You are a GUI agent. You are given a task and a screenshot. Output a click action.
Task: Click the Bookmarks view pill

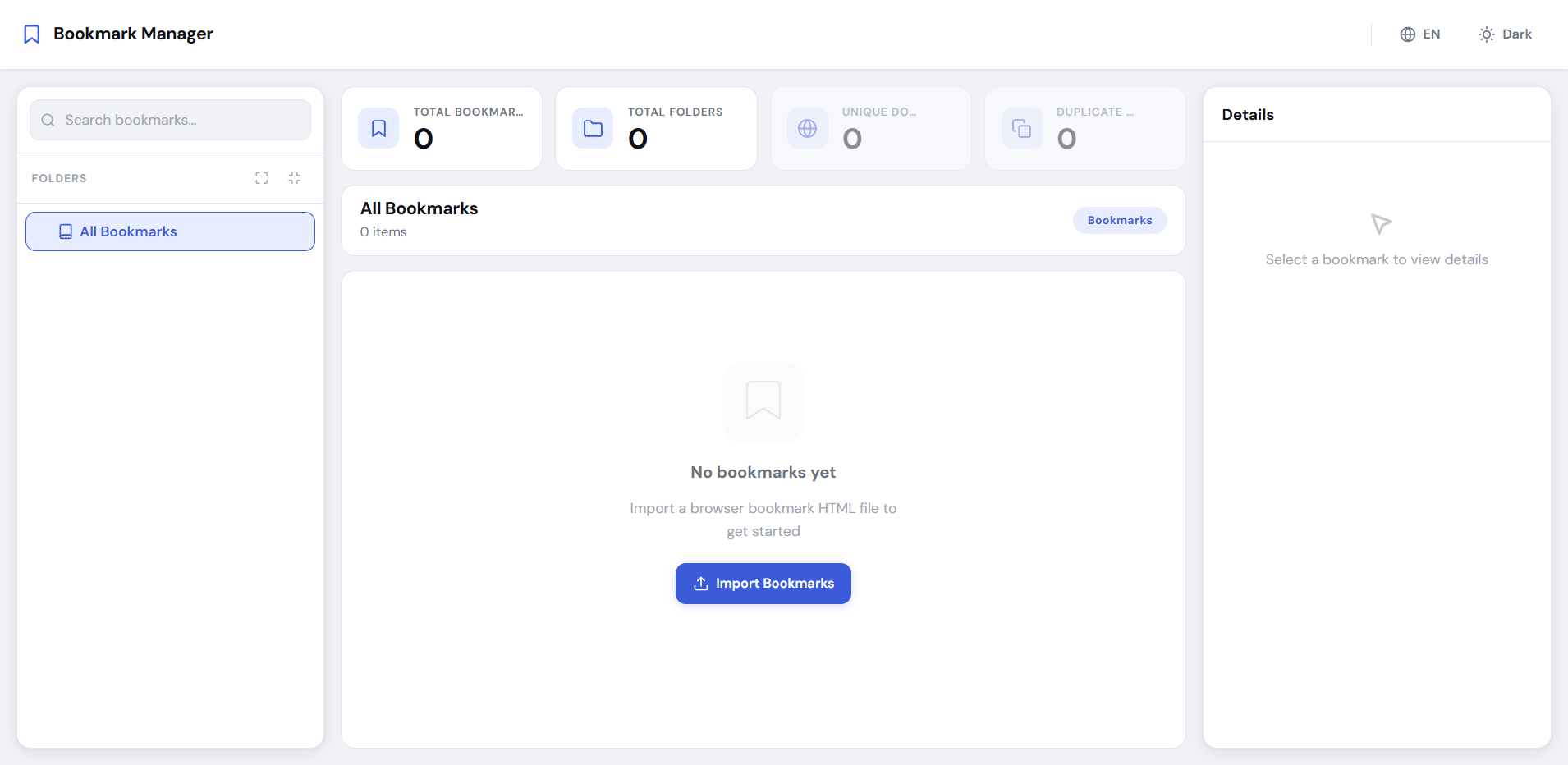[x=1120, y=220]
